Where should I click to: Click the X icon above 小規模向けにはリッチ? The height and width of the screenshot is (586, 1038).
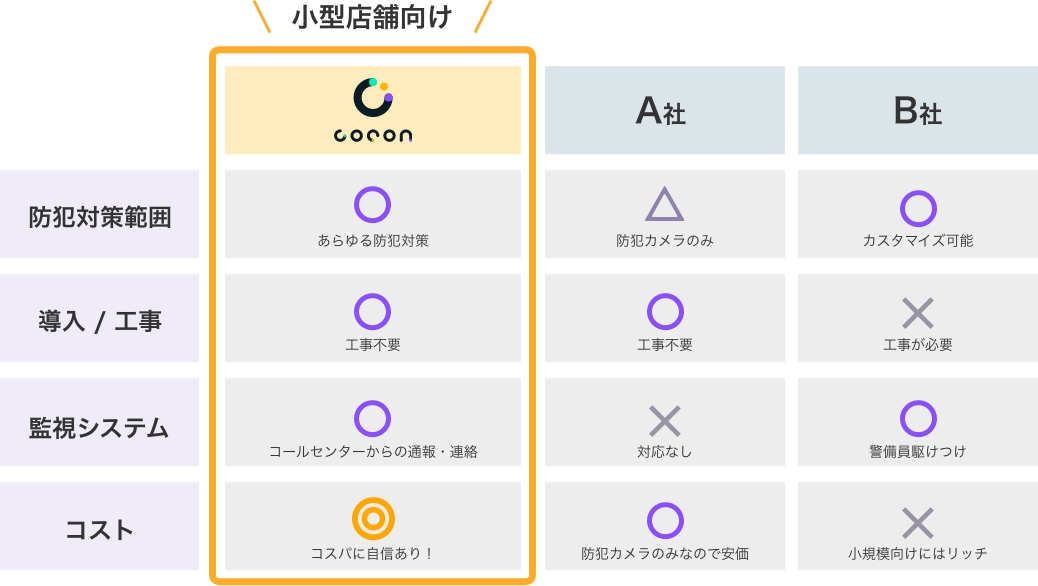(x=918, y=523)
